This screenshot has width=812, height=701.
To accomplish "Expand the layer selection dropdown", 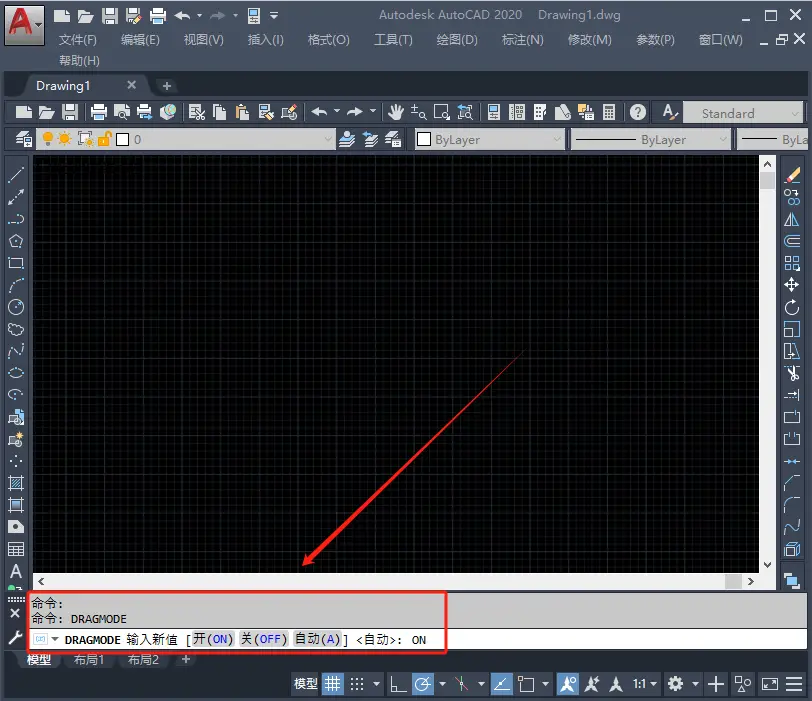I will point(326,140).
